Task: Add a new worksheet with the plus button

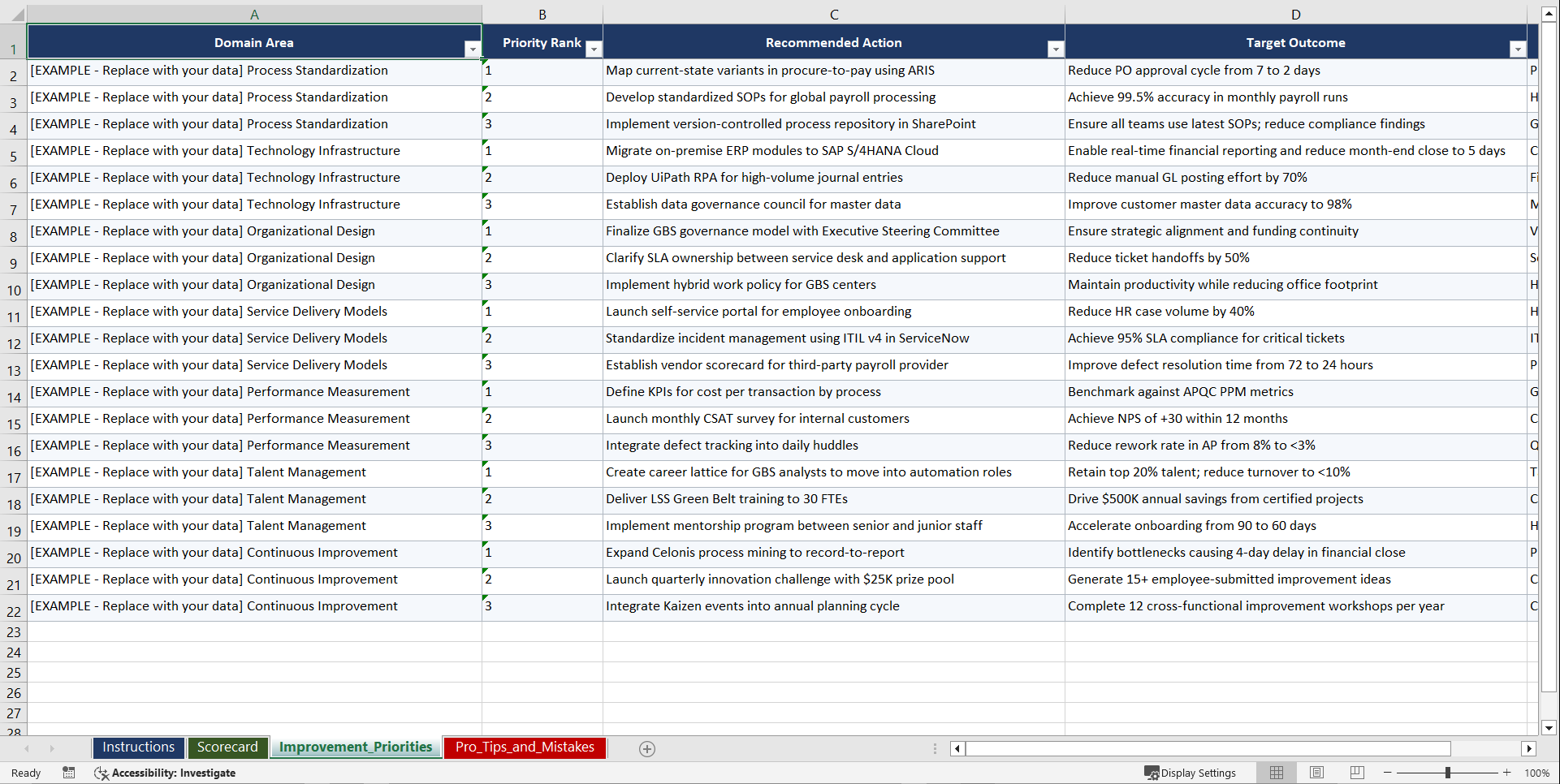Action: point(647,748)
